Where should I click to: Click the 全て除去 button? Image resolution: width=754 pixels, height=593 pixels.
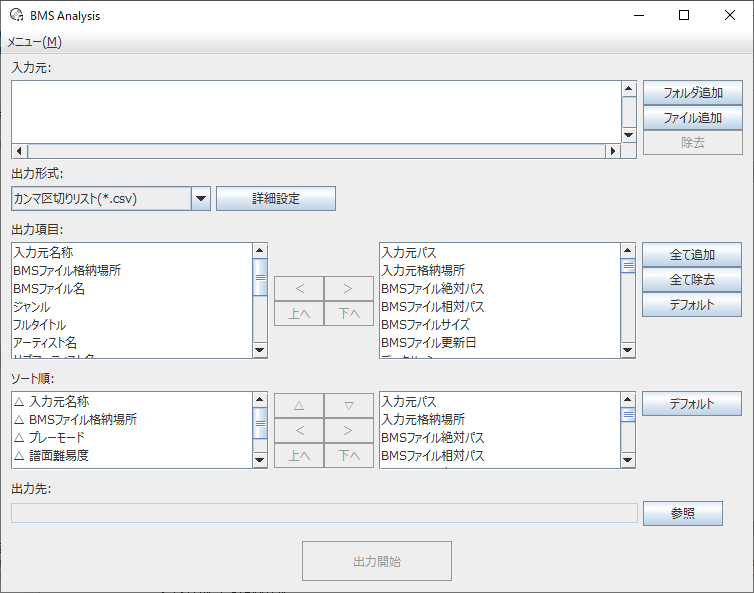(x=691, y=279)
